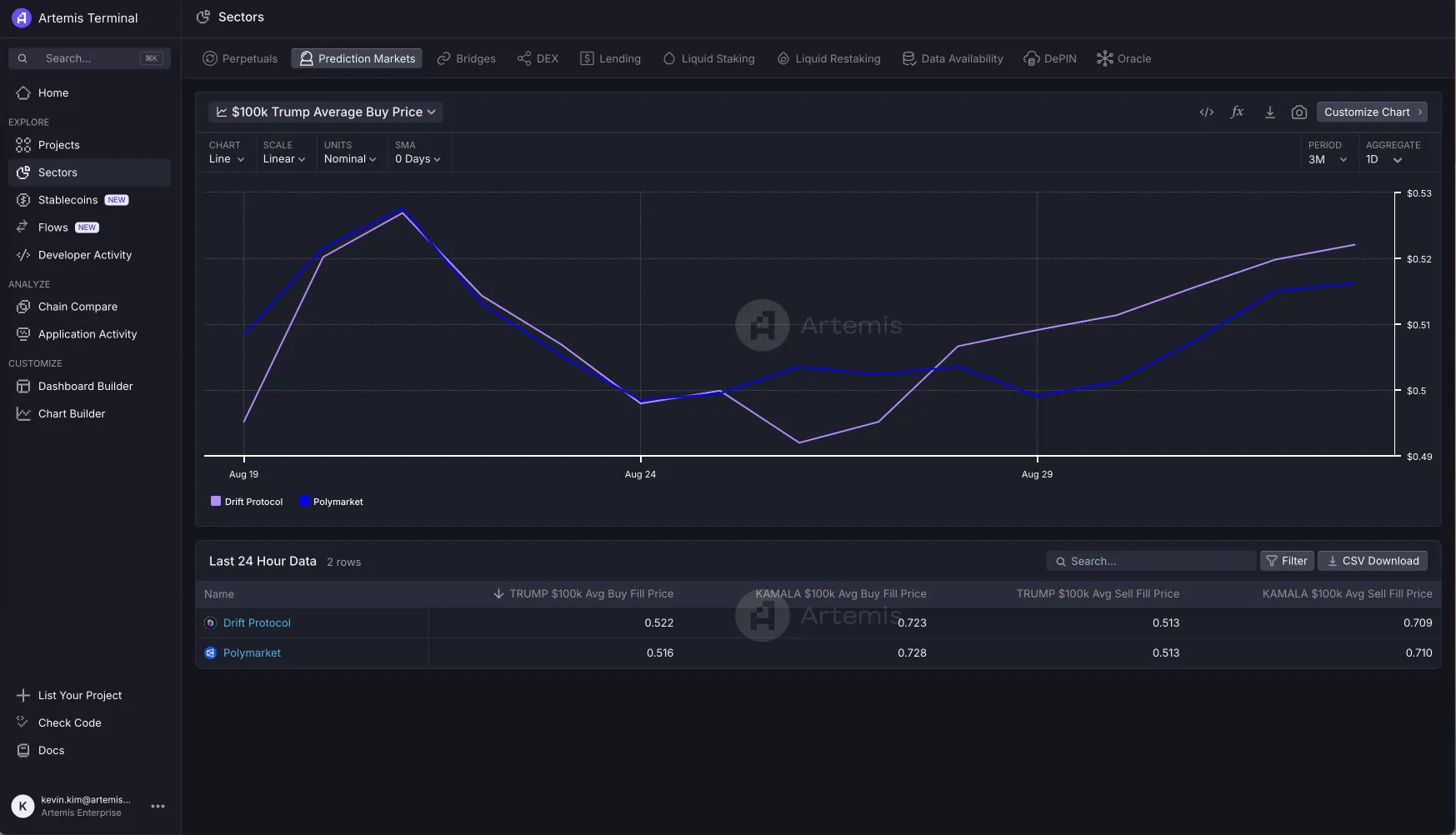Switch to the Perpetuals tab
The width and height of the screenshot is (1456, 835).
(x=240, y=58)
